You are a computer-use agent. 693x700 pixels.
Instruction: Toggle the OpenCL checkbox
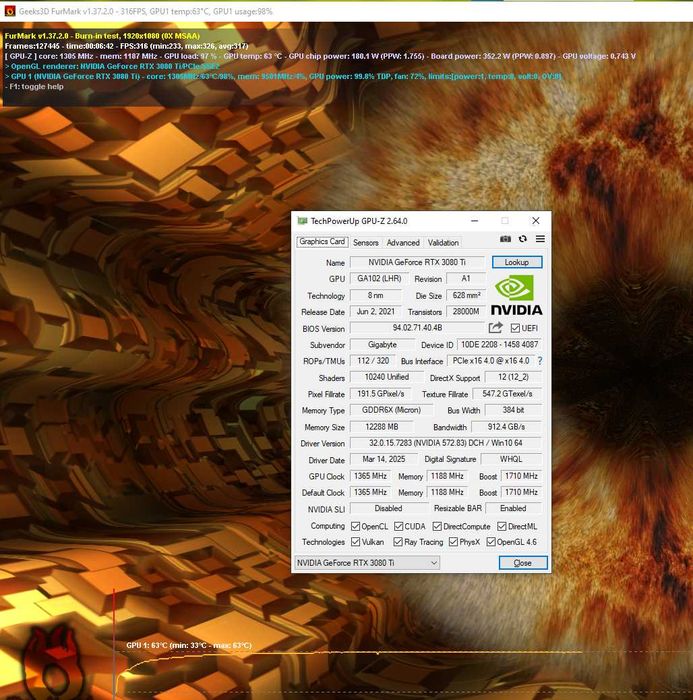tap(355, 526)
